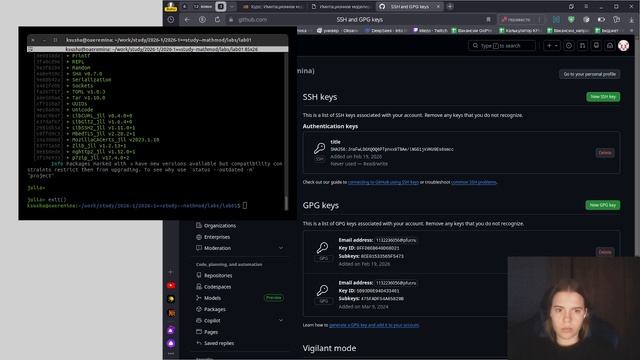
Task: Open the GitHub user avatar menu
Action: pyautogui.click(x=623, y=46)
